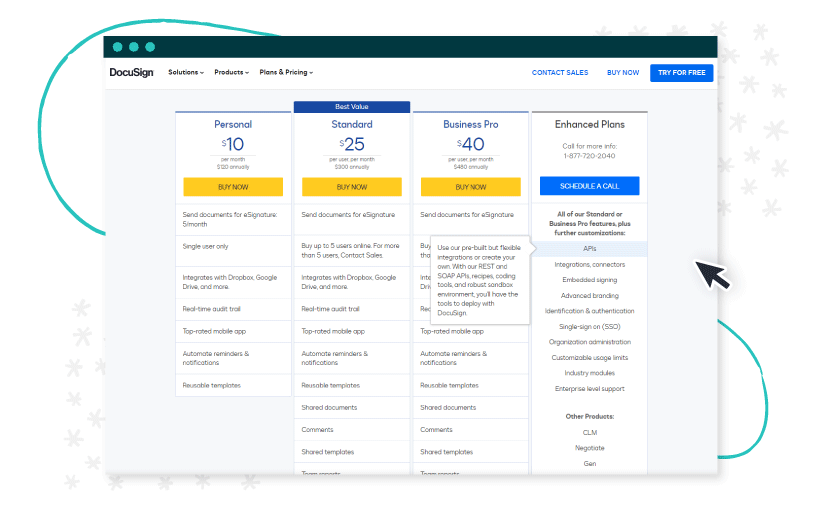Click Integrations, connectors feature
Viewport: 820px width, 522px height.
(589, 265)
